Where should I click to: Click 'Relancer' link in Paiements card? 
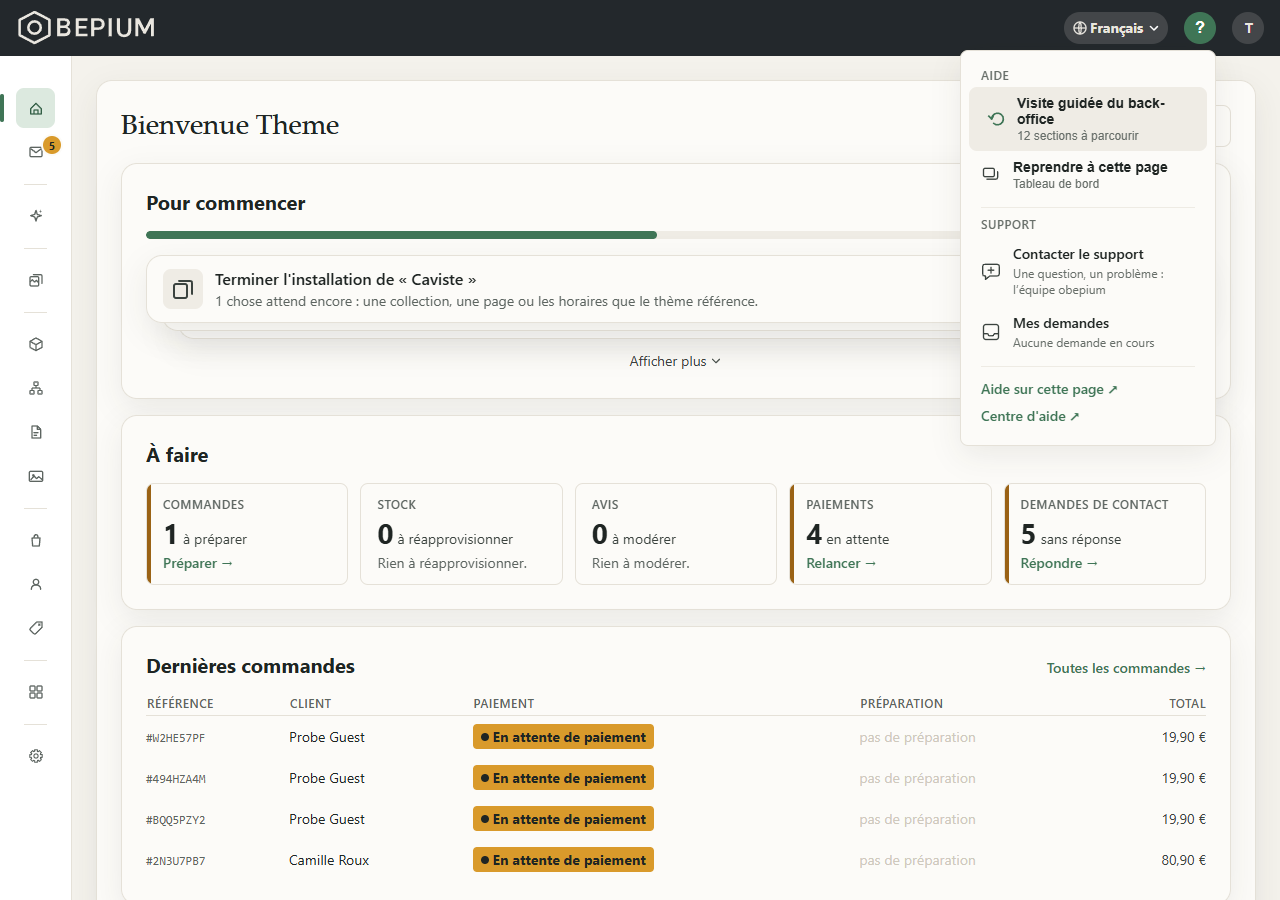click(x=841, y=563)
